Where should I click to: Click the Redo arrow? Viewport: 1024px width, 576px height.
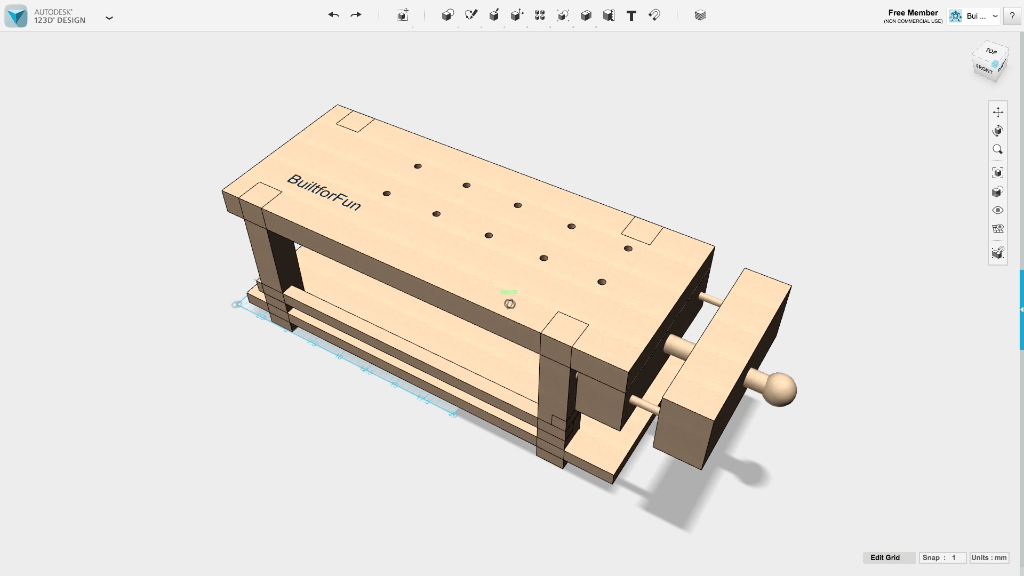[x=356, y=15]
